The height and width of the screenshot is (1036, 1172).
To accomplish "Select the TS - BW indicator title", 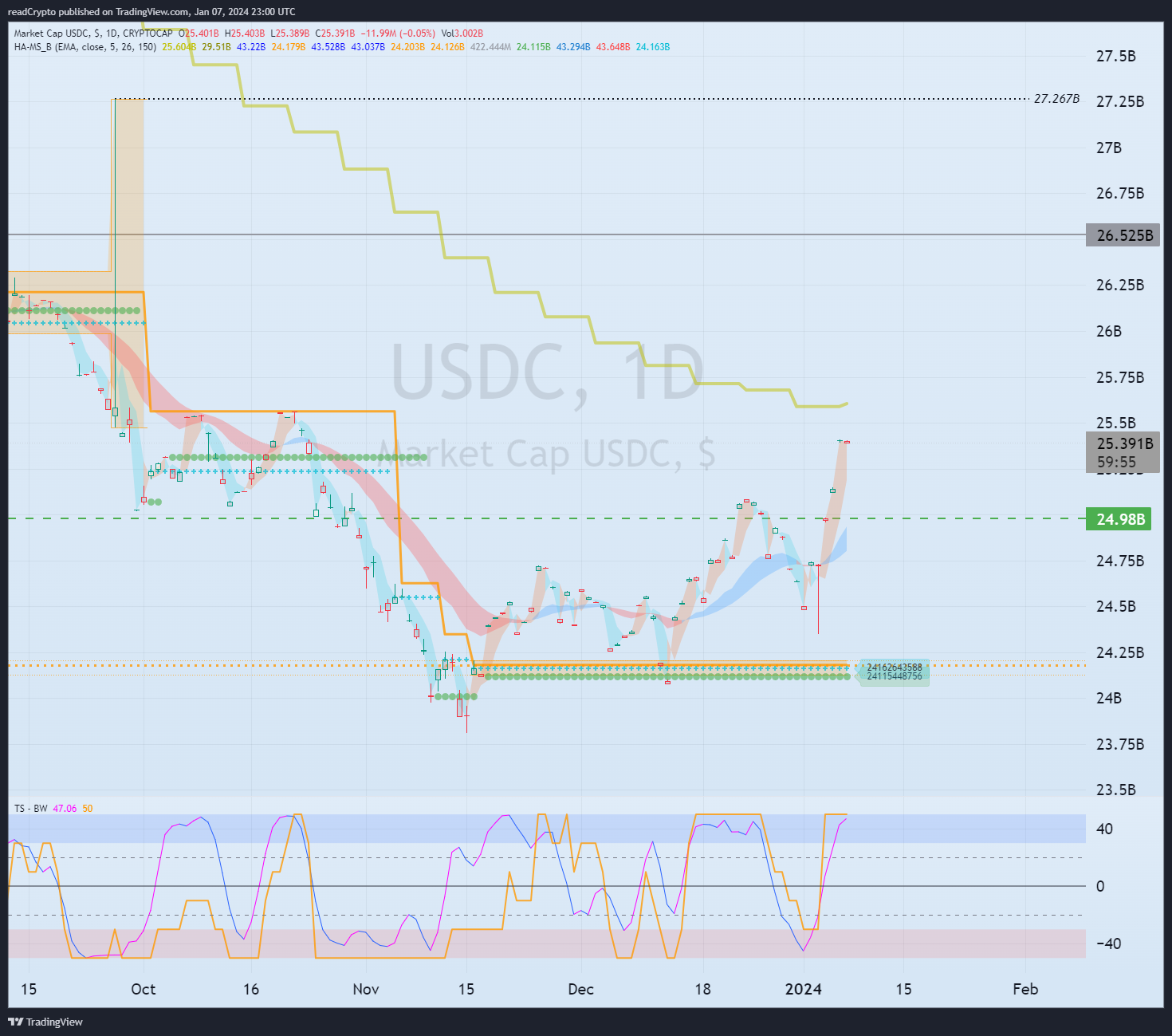I will pos(30,809).
